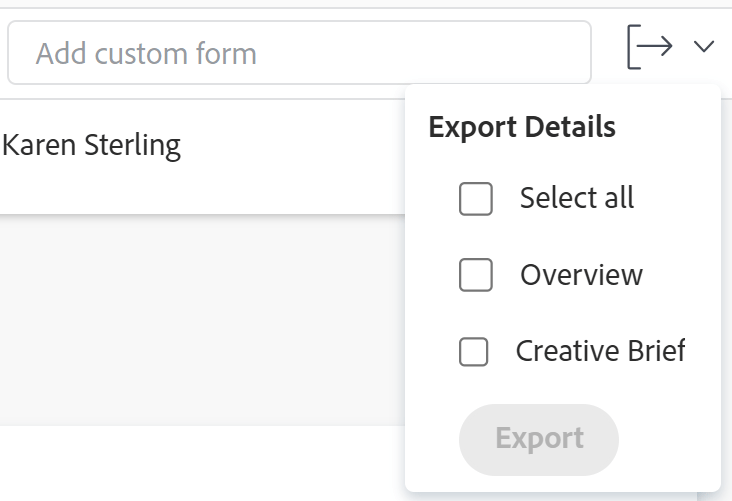Select the Karen Sterling name
The height and width of the screenshot is (501, 732).
(x=92, y=146)
